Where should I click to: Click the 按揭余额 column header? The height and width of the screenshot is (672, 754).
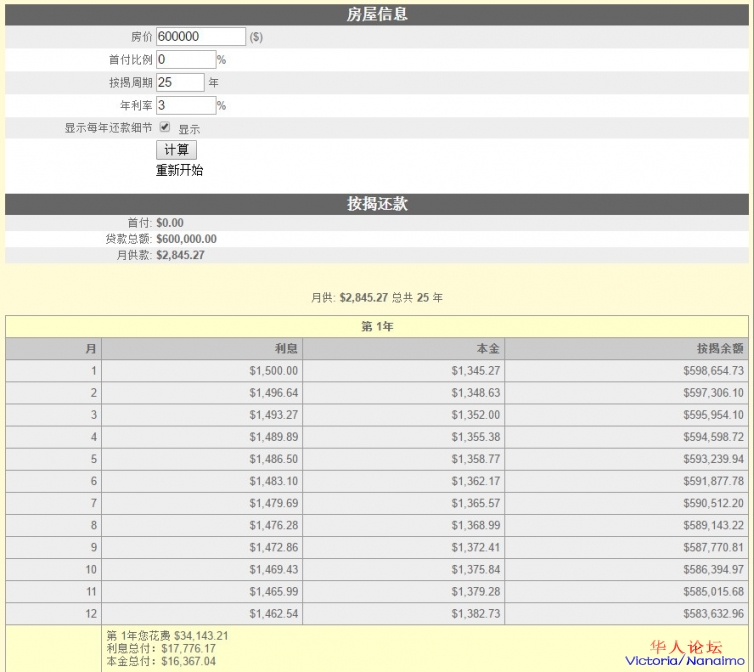pyautogui.click(x=720, y=349)
